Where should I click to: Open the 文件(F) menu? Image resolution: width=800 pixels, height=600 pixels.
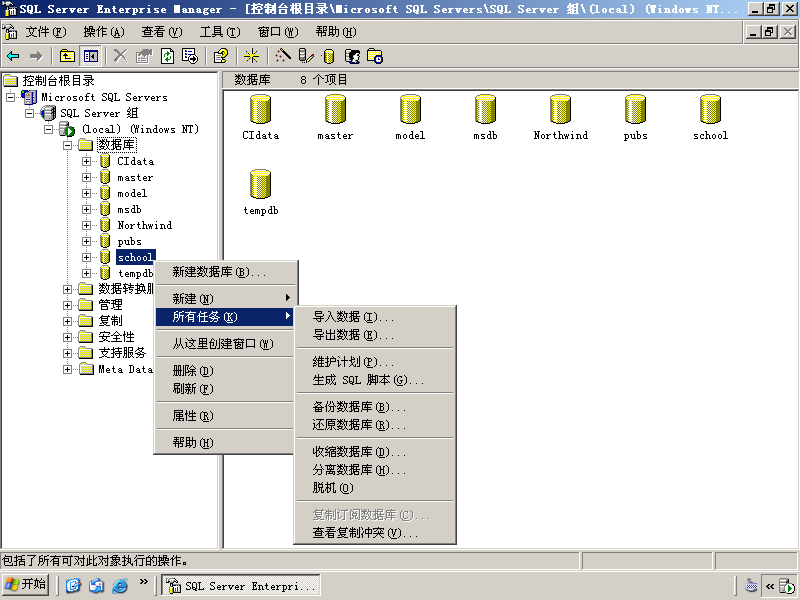pyautogui.click(x=46, y=32)
